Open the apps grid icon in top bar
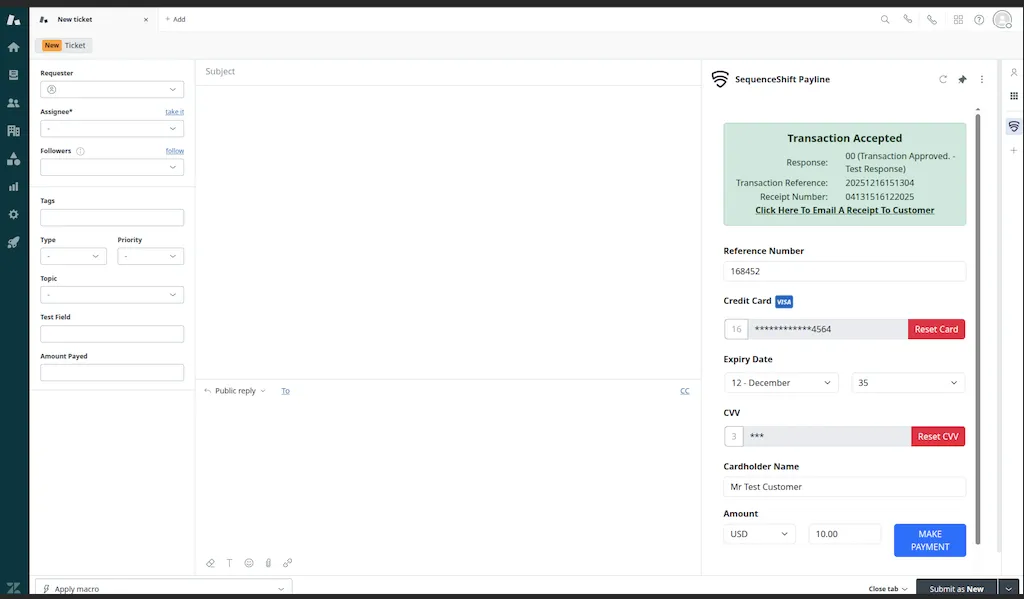 [x=957, y=19]
